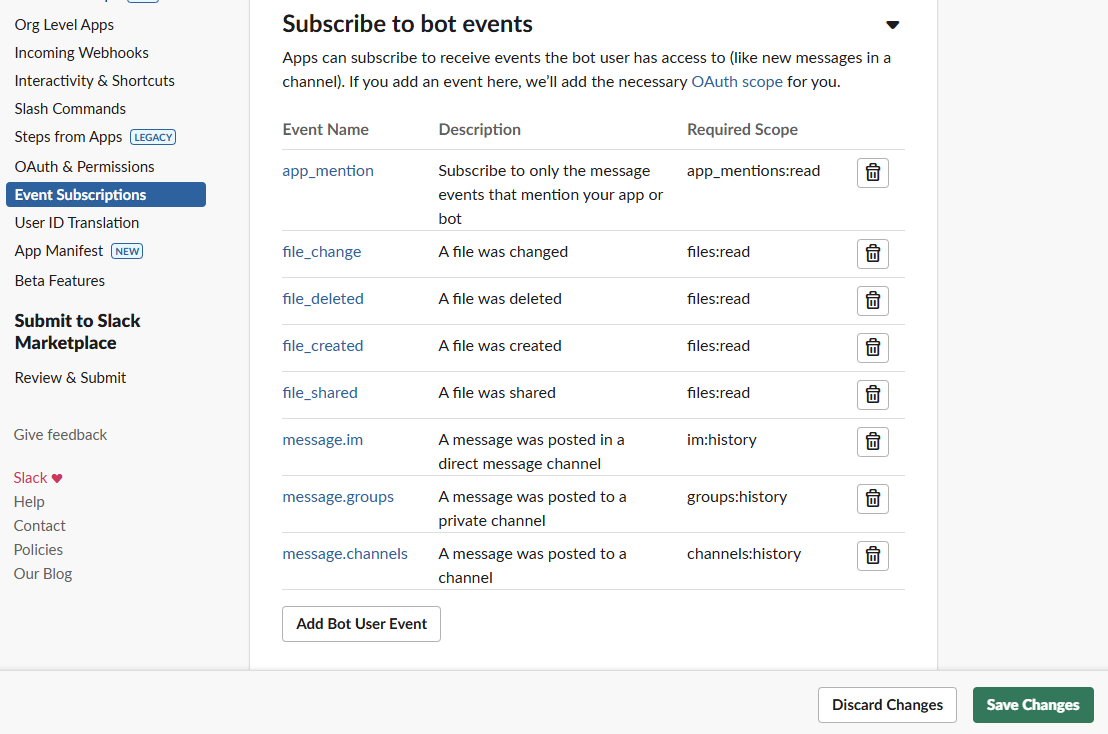
Task: Open User ID Translation page
Action: coord(77,223)
